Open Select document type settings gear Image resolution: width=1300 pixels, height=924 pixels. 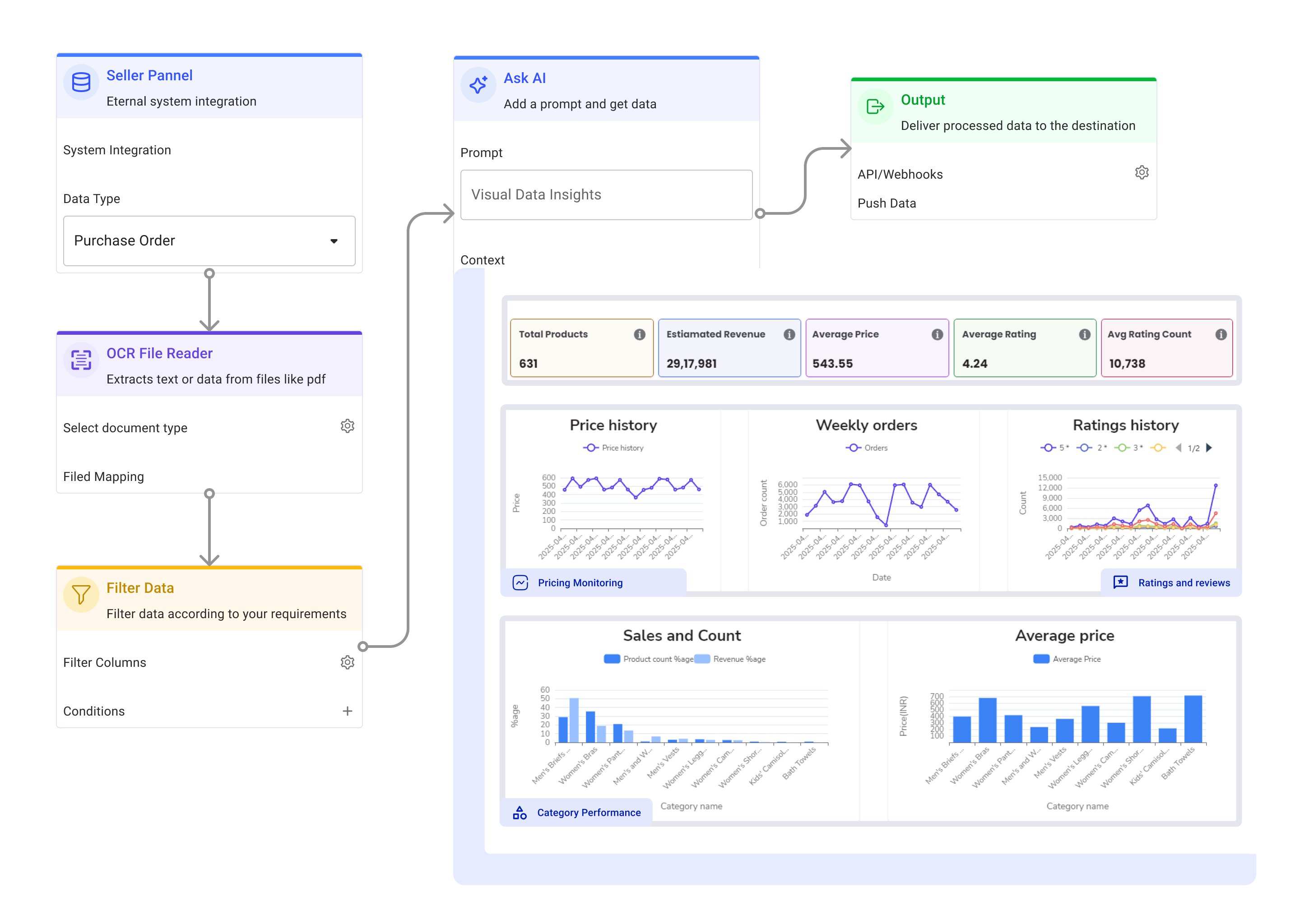coord(347,426)
